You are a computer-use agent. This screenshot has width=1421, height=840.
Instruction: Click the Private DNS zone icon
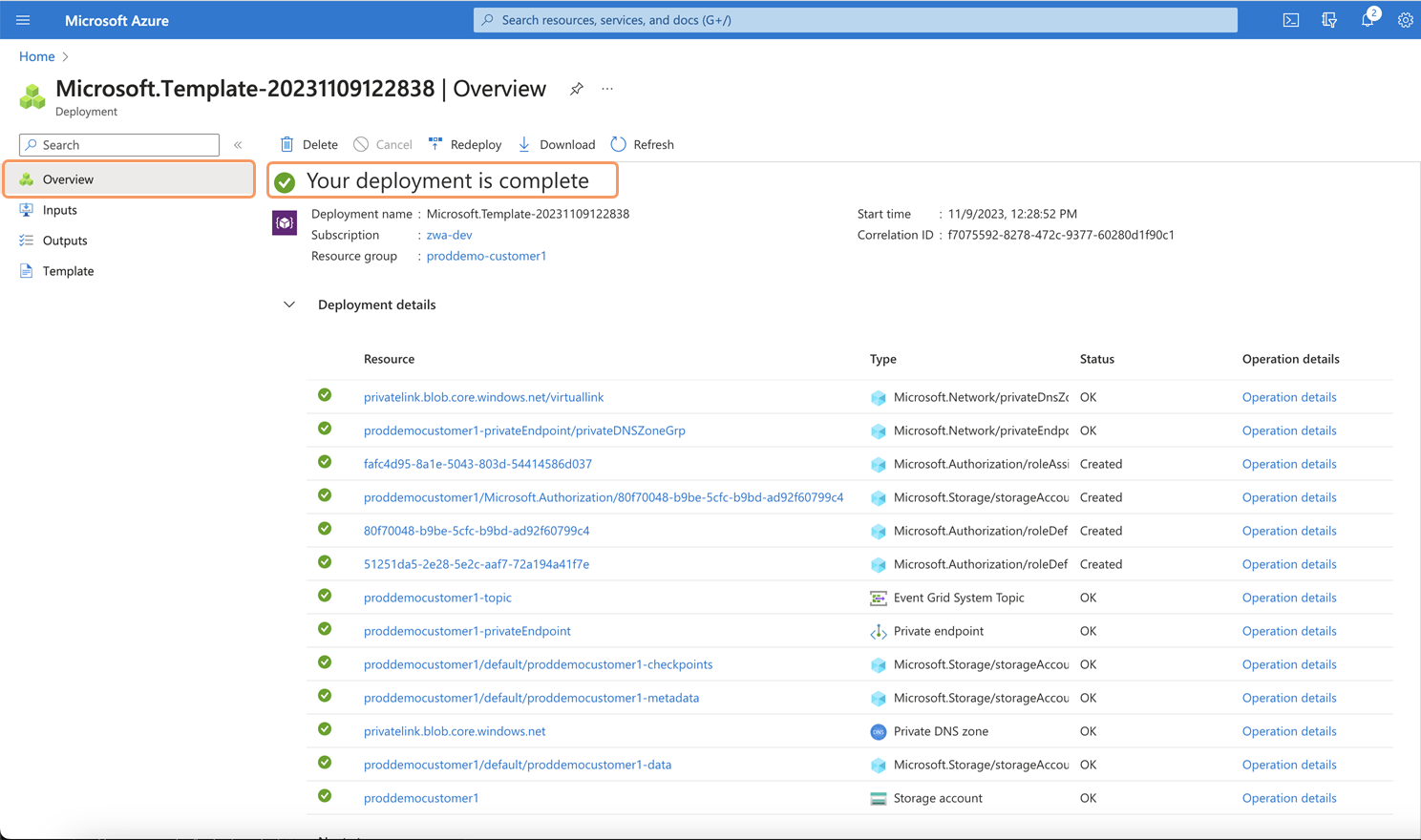coord(879,731)
